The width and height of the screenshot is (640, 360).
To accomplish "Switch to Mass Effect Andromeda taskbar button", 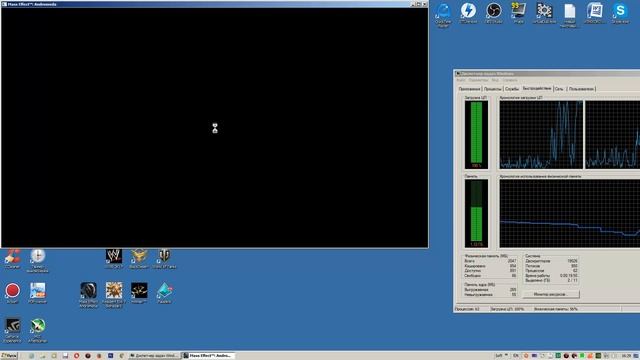I will 208,356.
